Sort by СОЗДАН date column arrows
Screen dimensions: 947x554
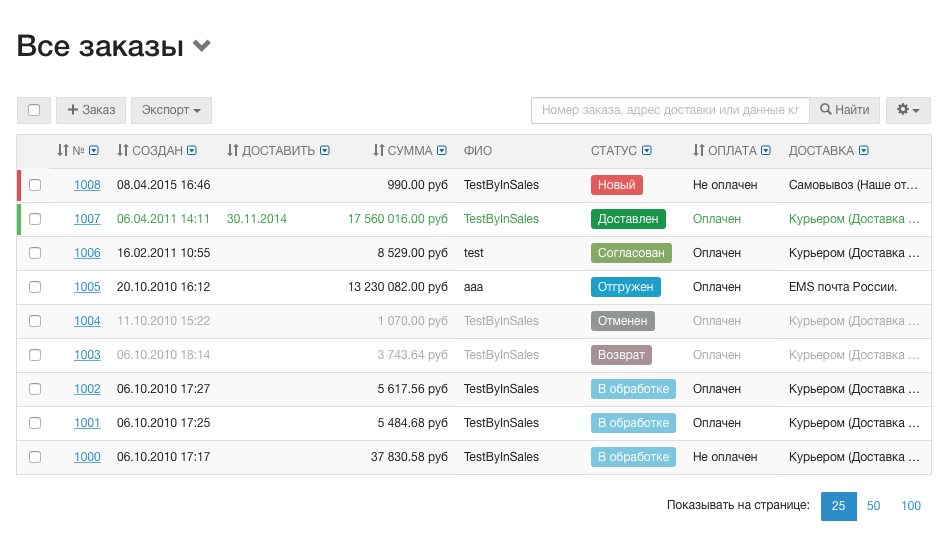[x=123, y=150]
